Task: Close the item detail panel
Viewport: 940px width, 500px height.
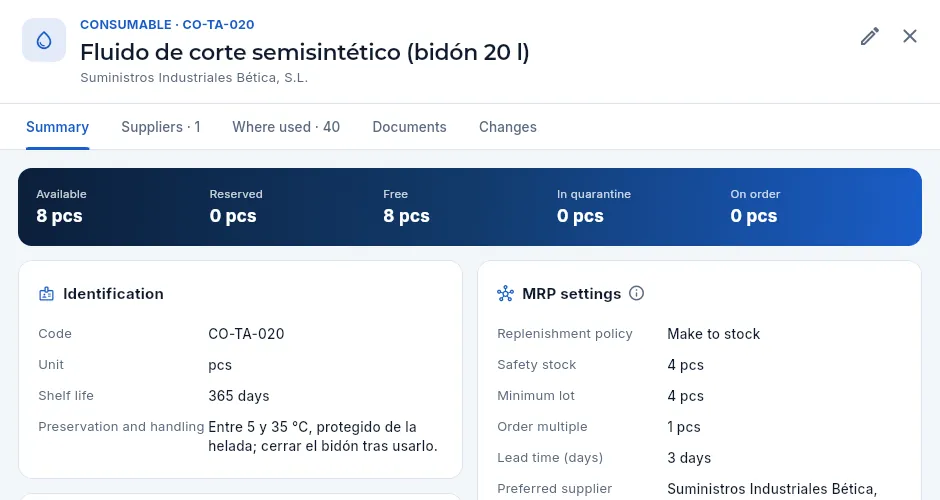Action: pyautogui.click(x=910, y=37)
